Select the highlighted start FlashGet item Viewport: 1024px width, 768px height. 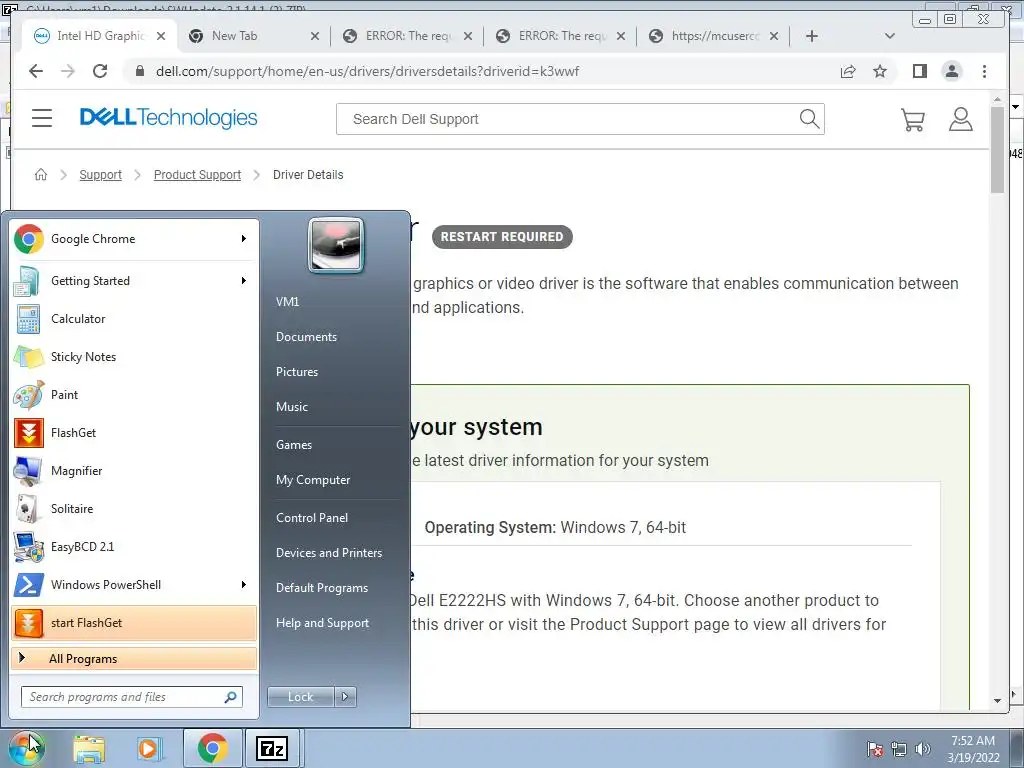[134, 622]
